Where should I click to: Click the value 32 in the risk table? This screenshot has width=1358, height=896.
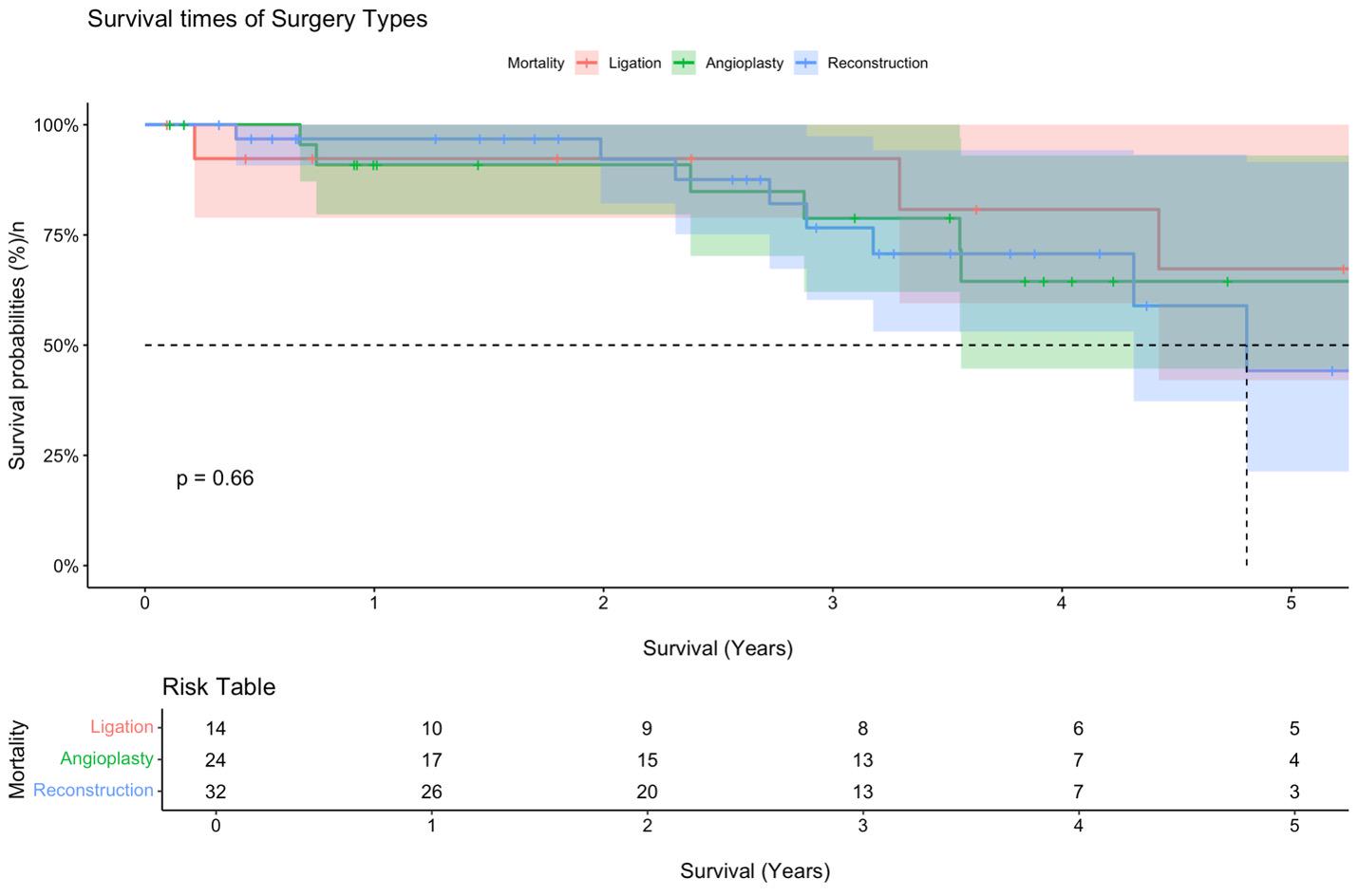pos(216,792)
